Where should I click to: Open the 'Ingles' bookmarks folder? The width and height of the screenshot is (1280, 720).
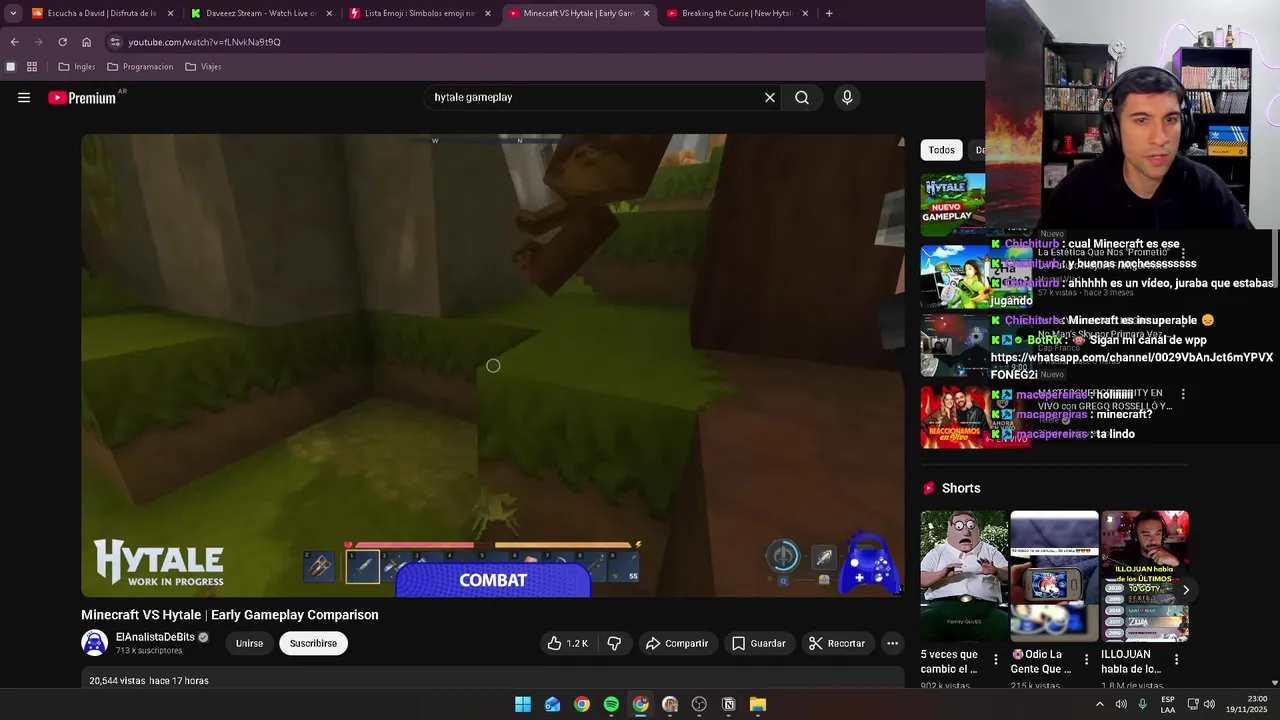[x=77, y=67]
